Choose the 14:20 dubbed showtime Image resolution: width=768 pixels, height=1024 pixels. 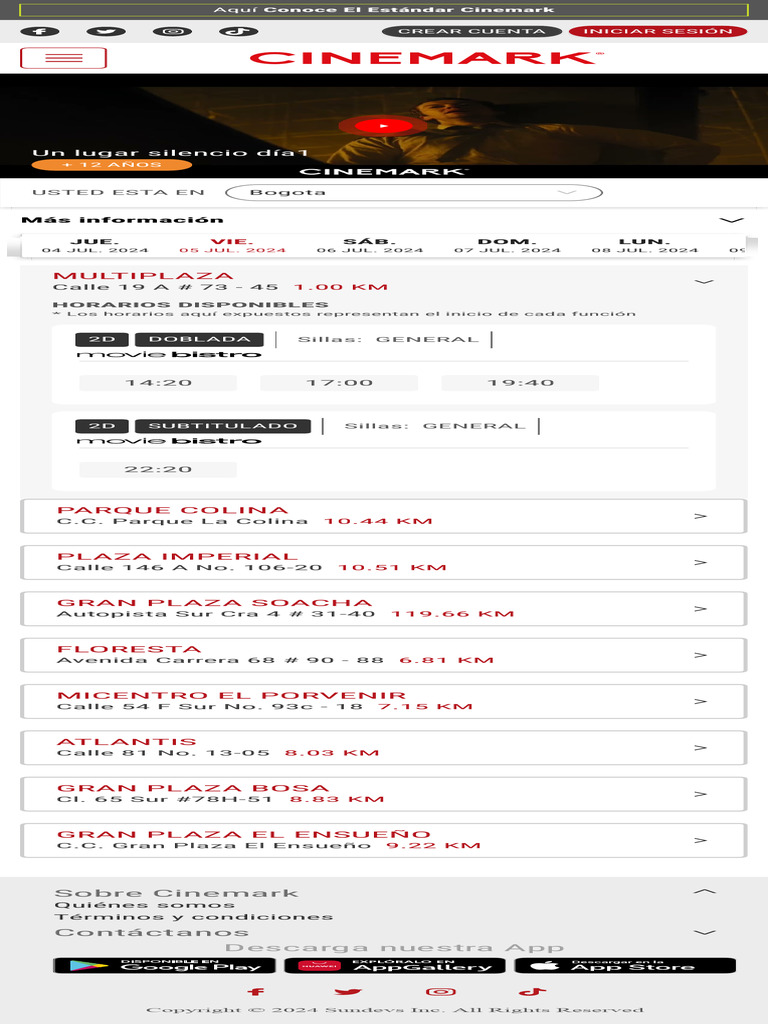pyautogui.click(x=158, y=383)
